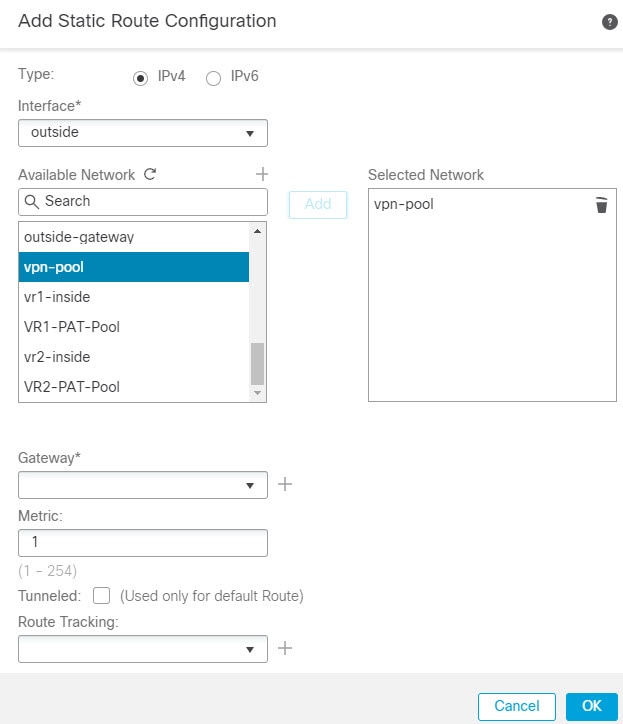Select the IPv6 radio button
The image size is (623, 724).
click(213, 78)
